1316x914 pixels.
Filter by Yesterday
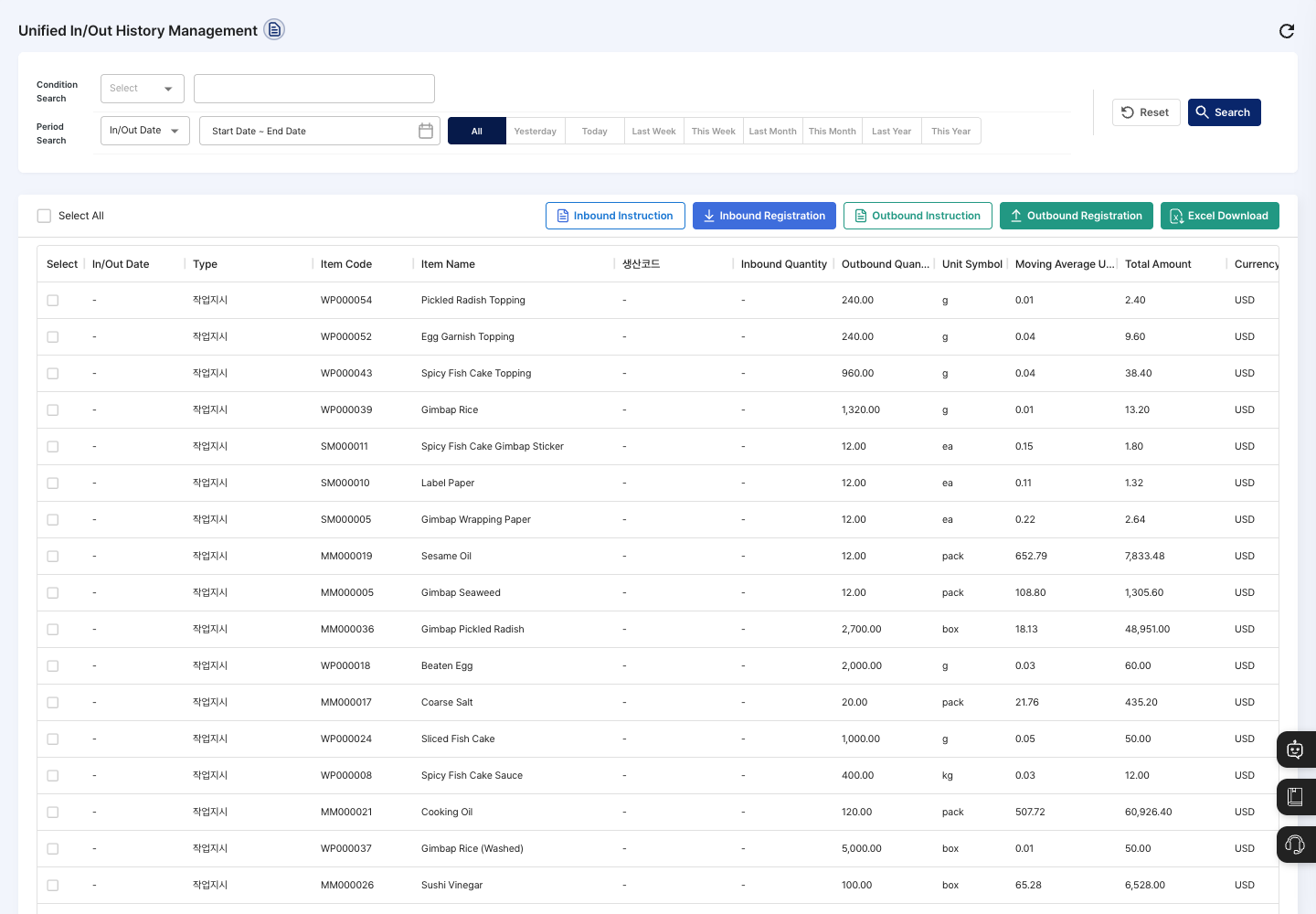[536, 131]
